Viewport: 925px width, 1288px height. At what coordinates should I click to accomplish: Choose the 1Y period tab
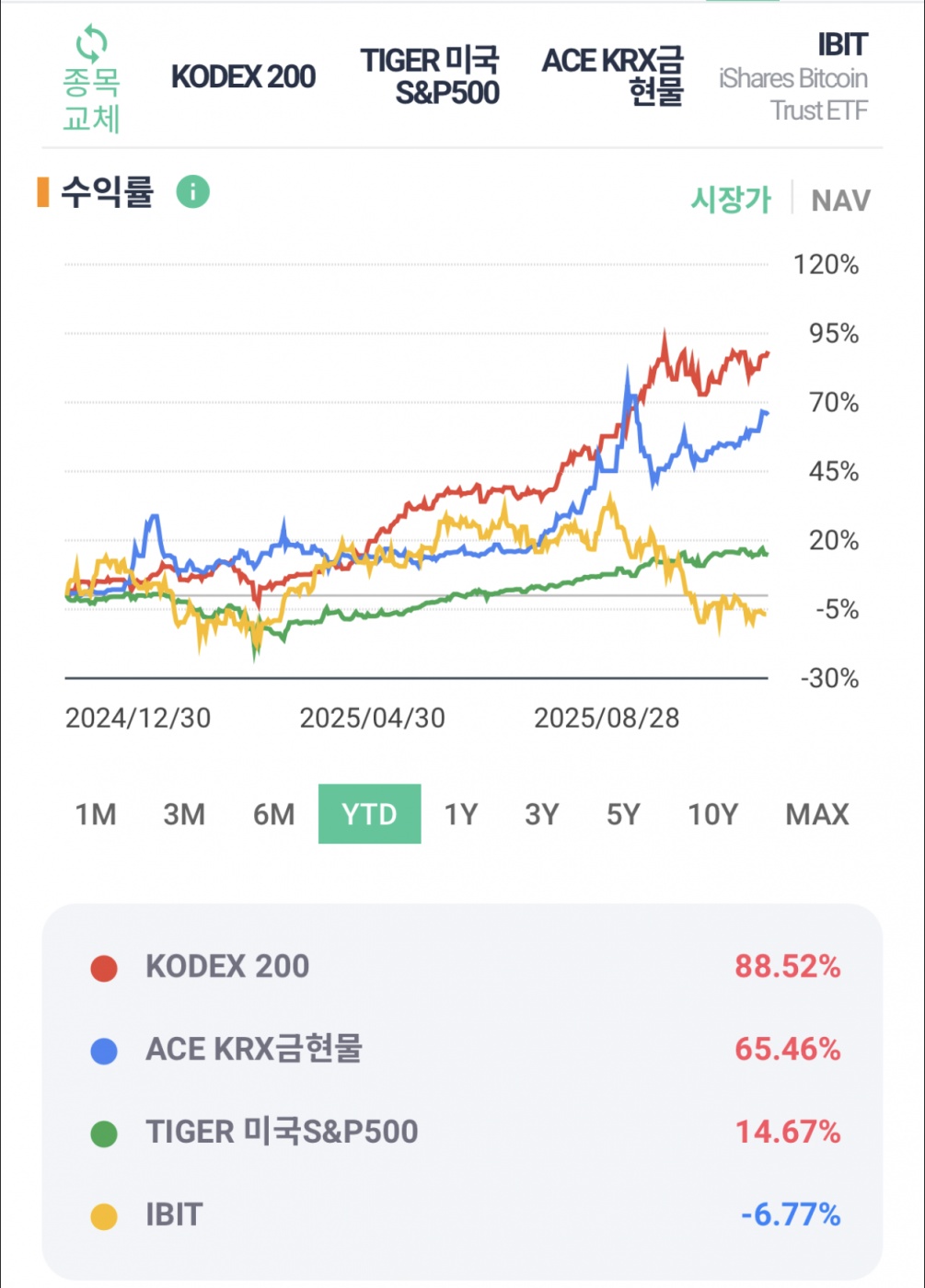[x=461, y=814]
